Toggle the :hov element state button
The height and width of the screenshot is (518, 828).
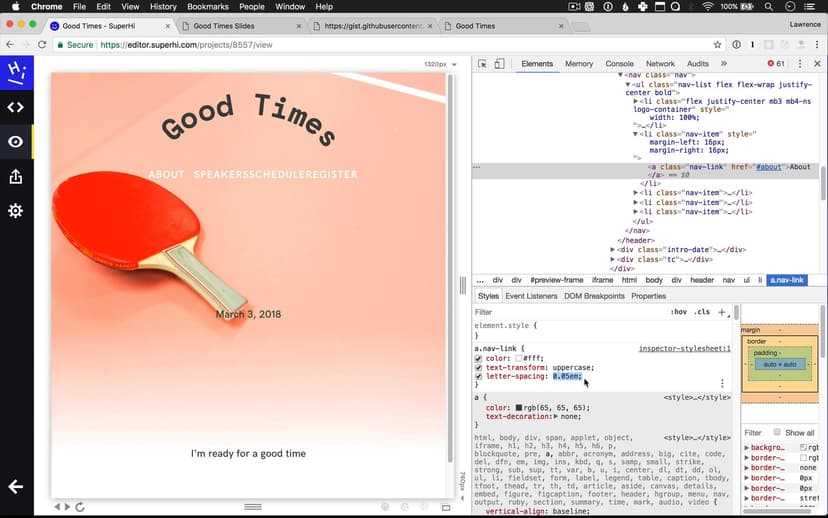[679, 312]
